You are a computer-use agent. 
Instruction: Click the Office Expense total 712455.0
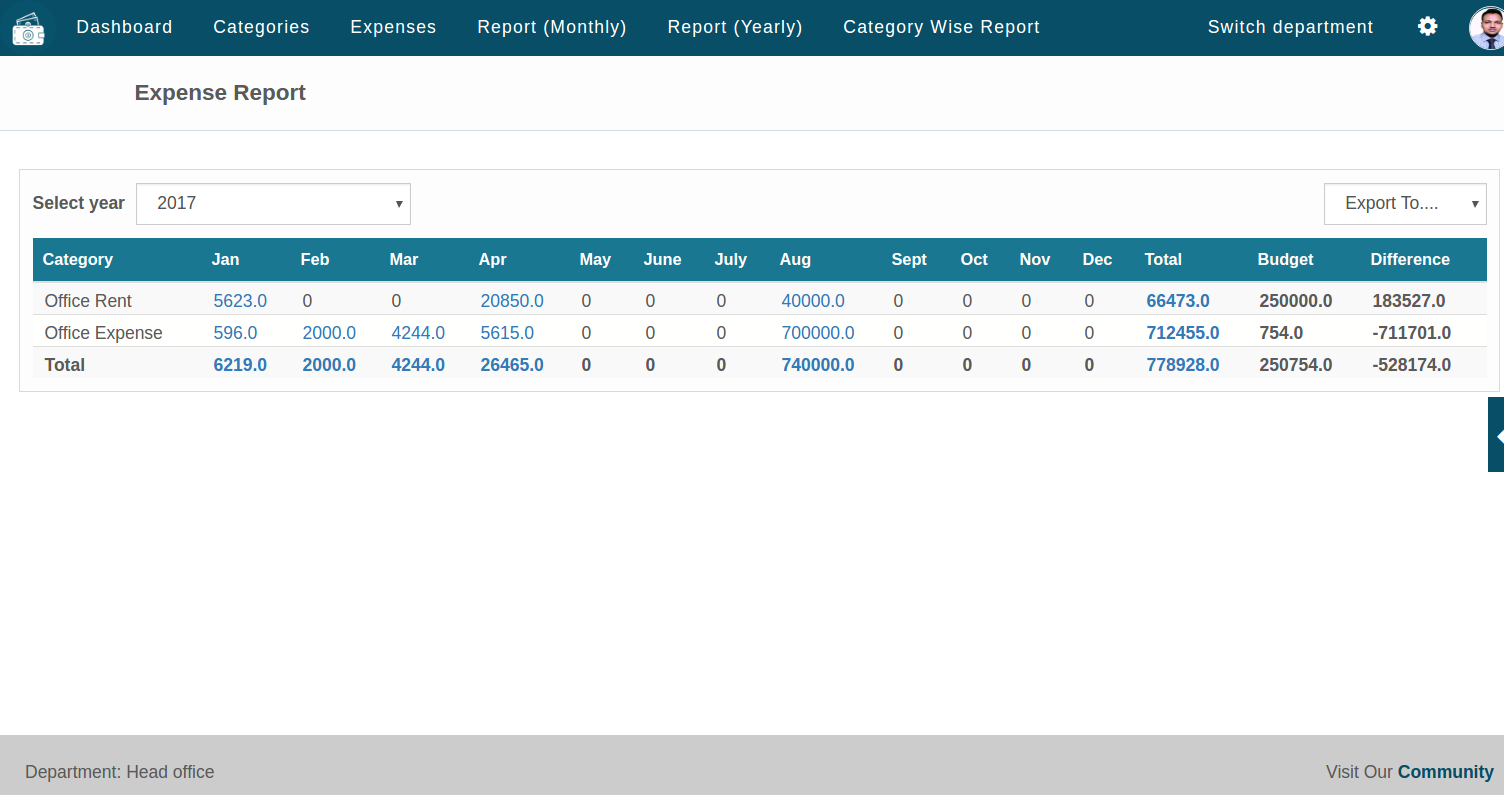1182,332
